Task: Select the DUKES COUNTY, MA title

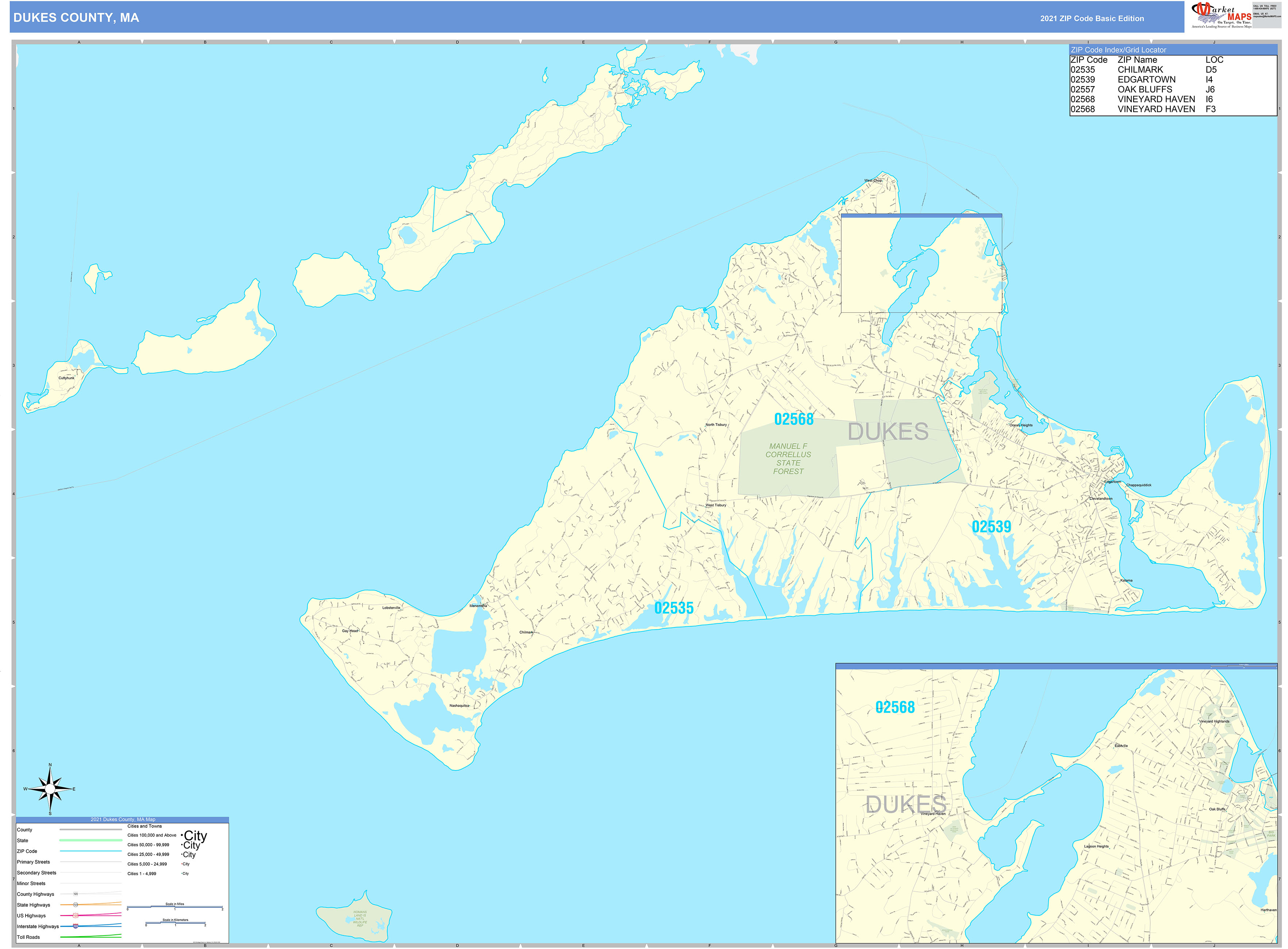Action: click(x=76, y=18)
